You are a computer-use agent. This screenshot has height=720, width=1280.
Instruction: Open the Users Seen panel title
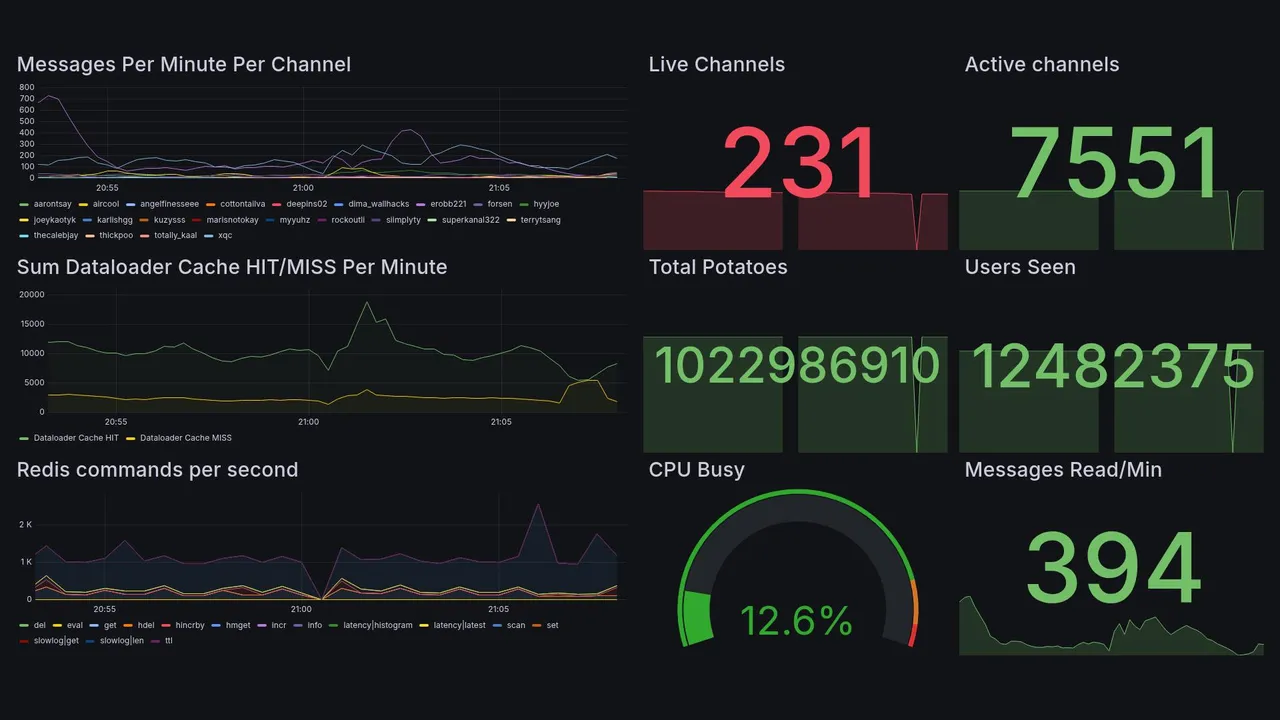tap(1020, 267)
